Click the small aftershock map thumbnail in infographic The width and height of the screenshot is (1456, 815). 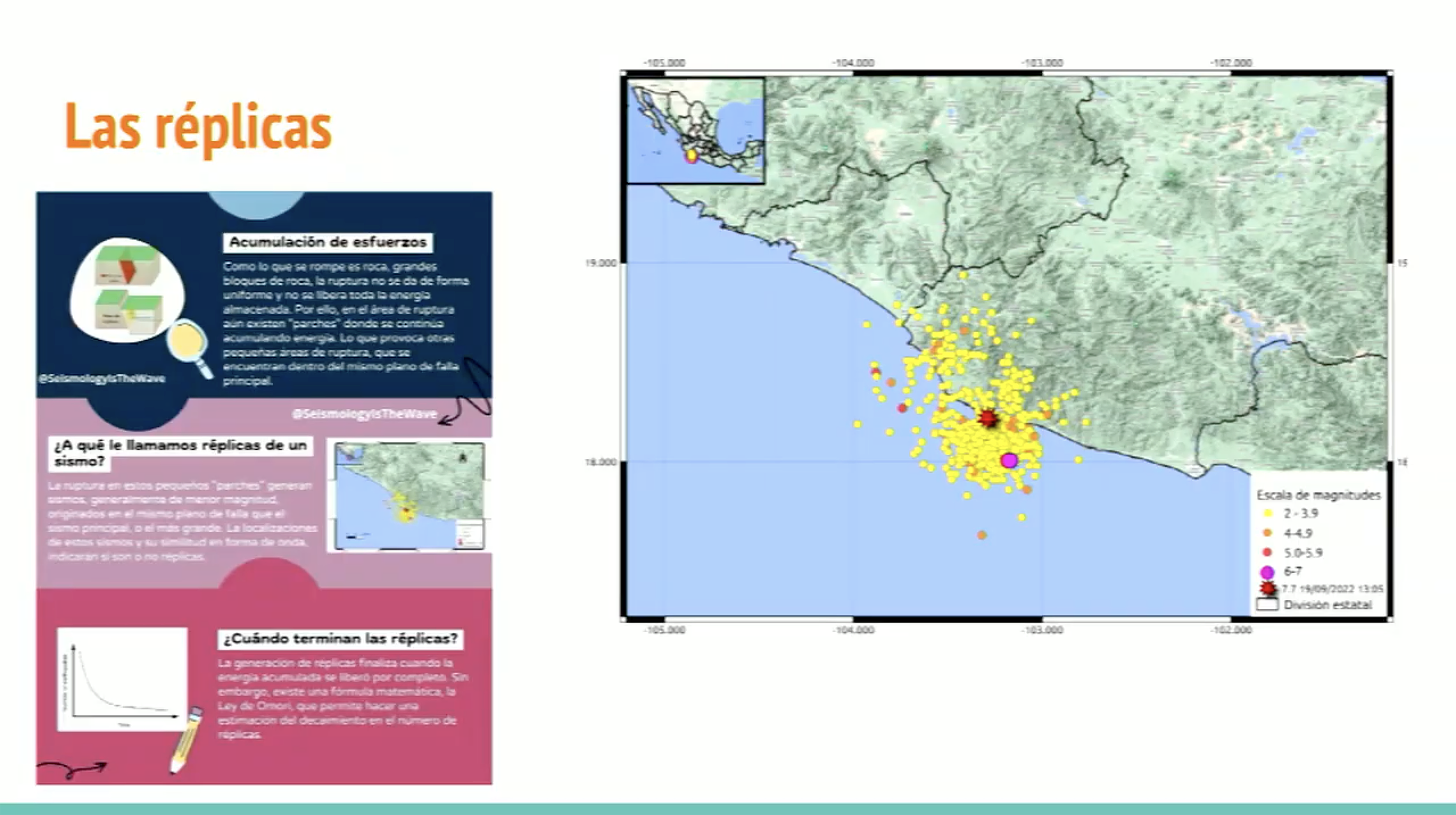(x=409, y=496)
